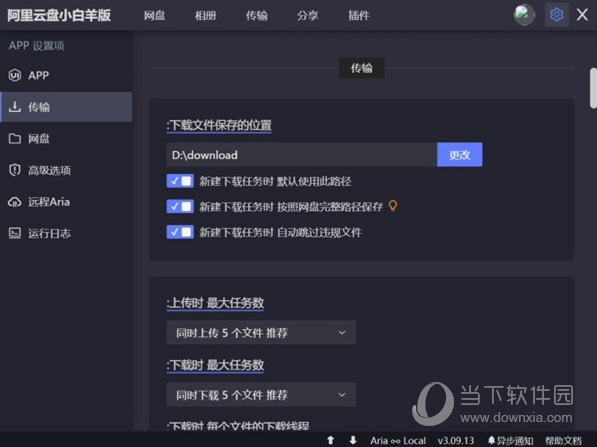Open the 传输 top menu tab

(x=257, y=15)
